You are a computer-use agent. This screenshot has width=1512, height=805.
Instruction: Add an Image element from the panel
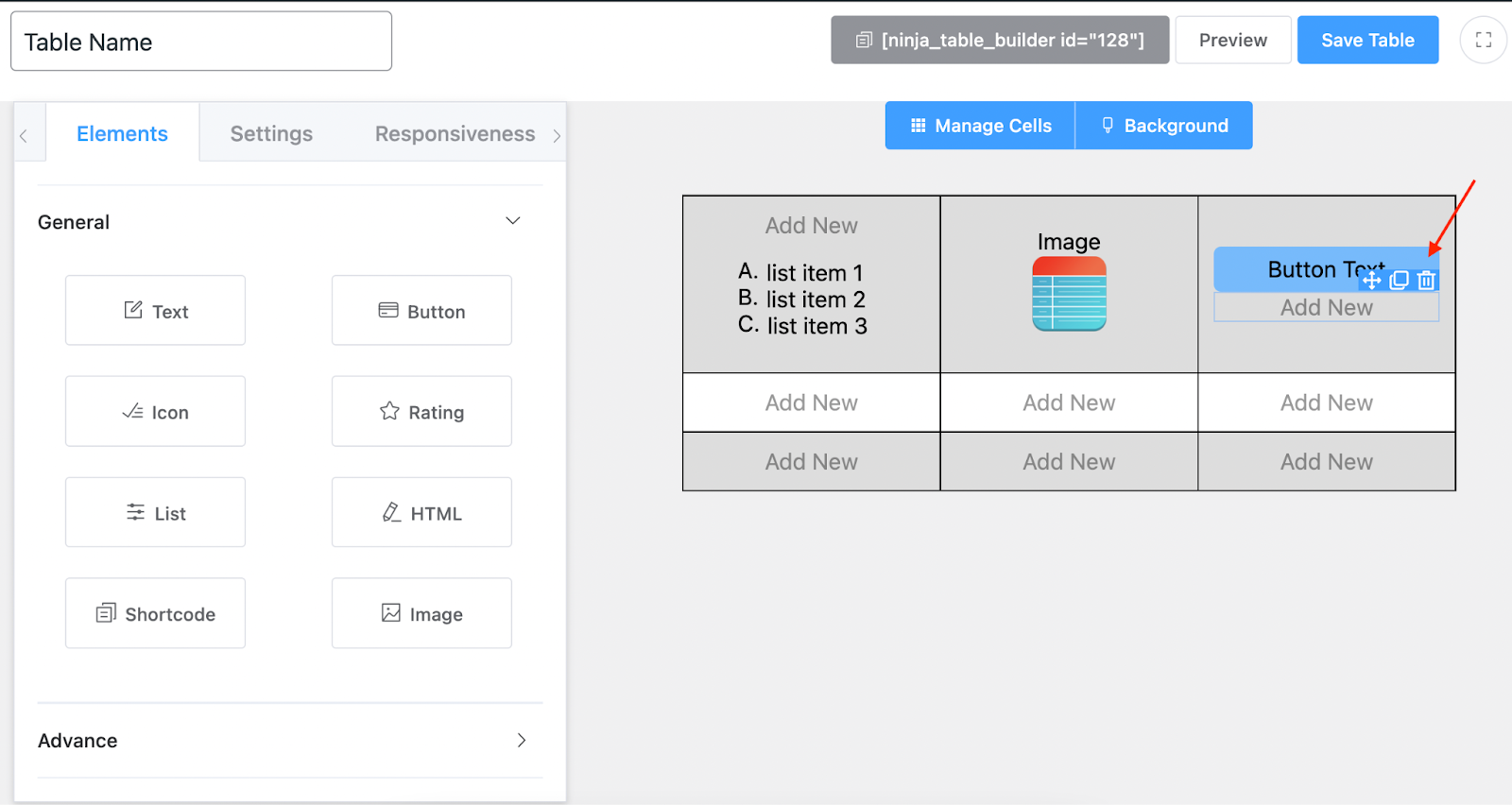pos(421,614)
